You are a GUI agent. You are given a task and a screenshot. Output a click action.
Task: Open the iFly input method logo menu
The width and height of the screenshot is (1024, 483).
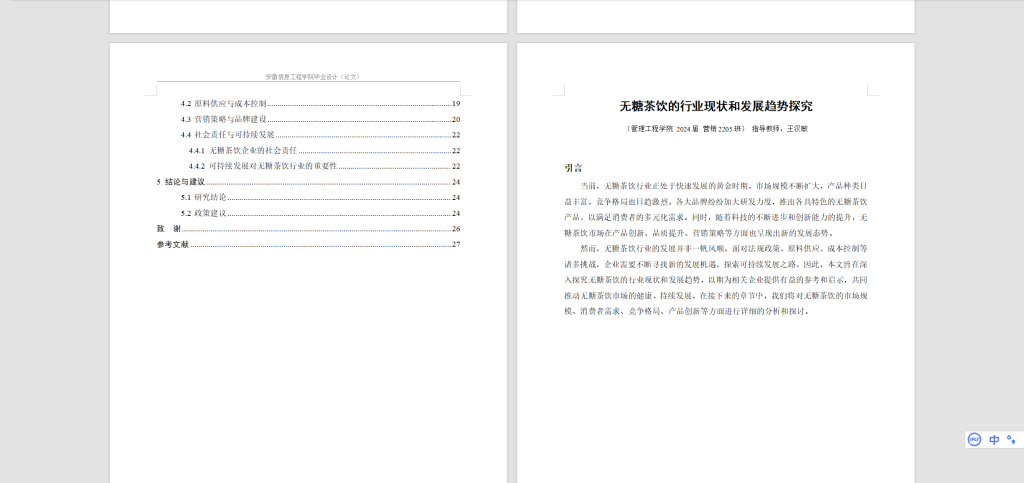pos(974,439)
